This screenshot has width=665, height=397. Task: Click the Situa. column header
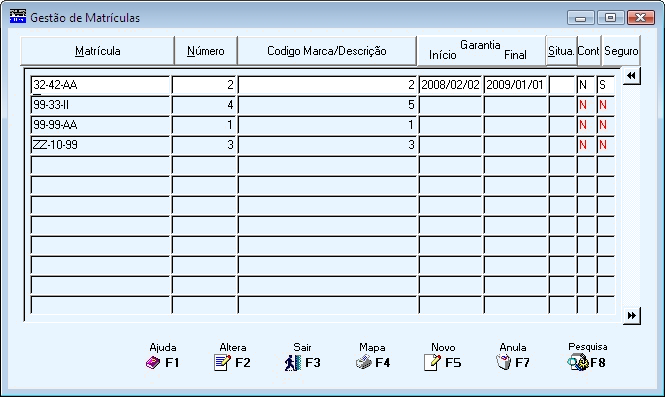click(561, 51)
